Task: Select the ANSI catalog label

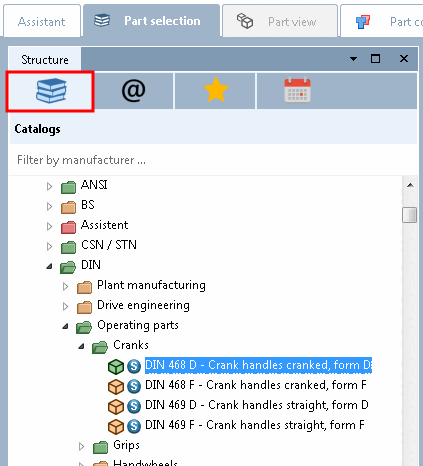Action: click(x=94, y=185)
